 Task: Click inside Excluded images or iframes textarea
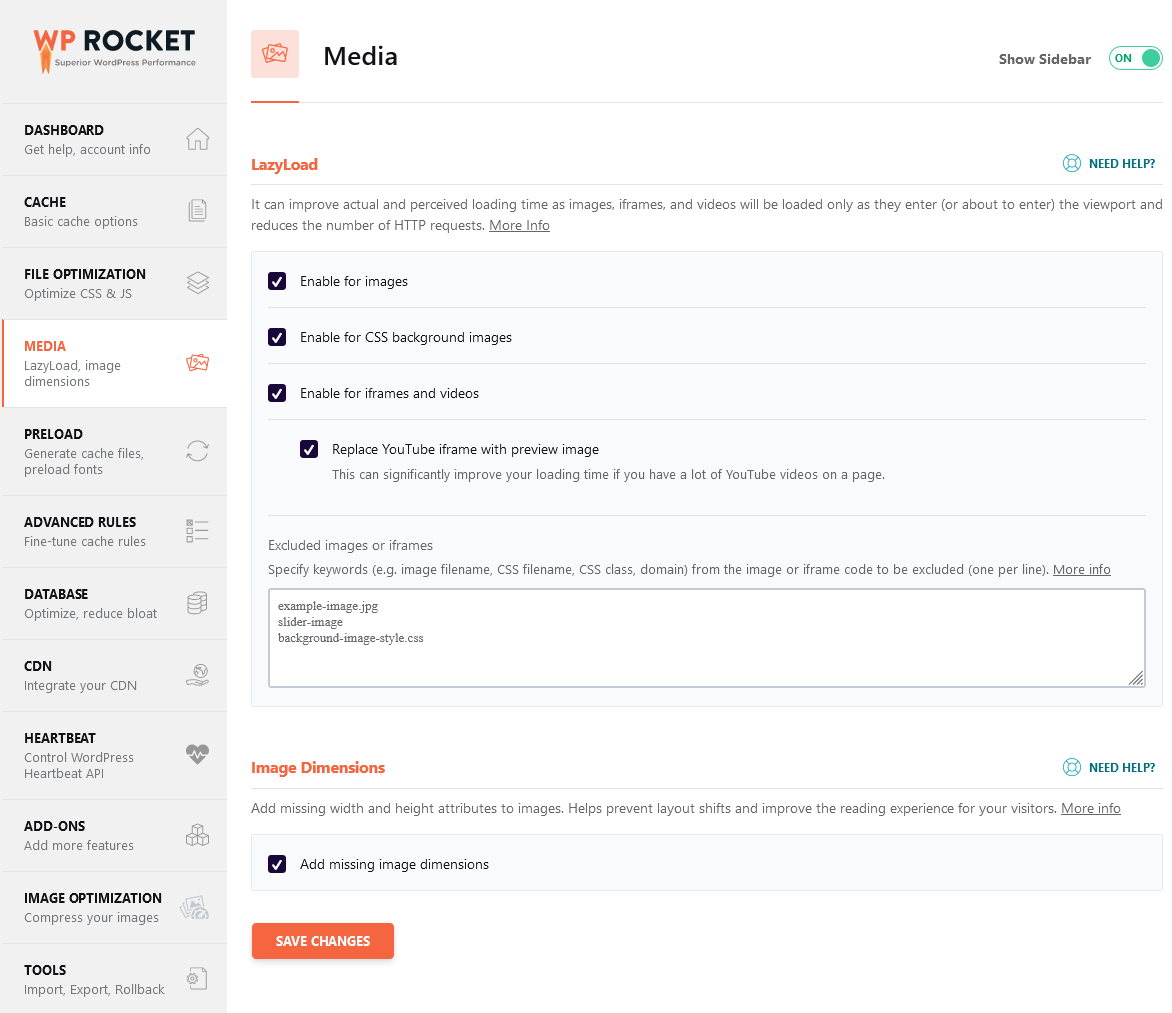click(706, 638)
